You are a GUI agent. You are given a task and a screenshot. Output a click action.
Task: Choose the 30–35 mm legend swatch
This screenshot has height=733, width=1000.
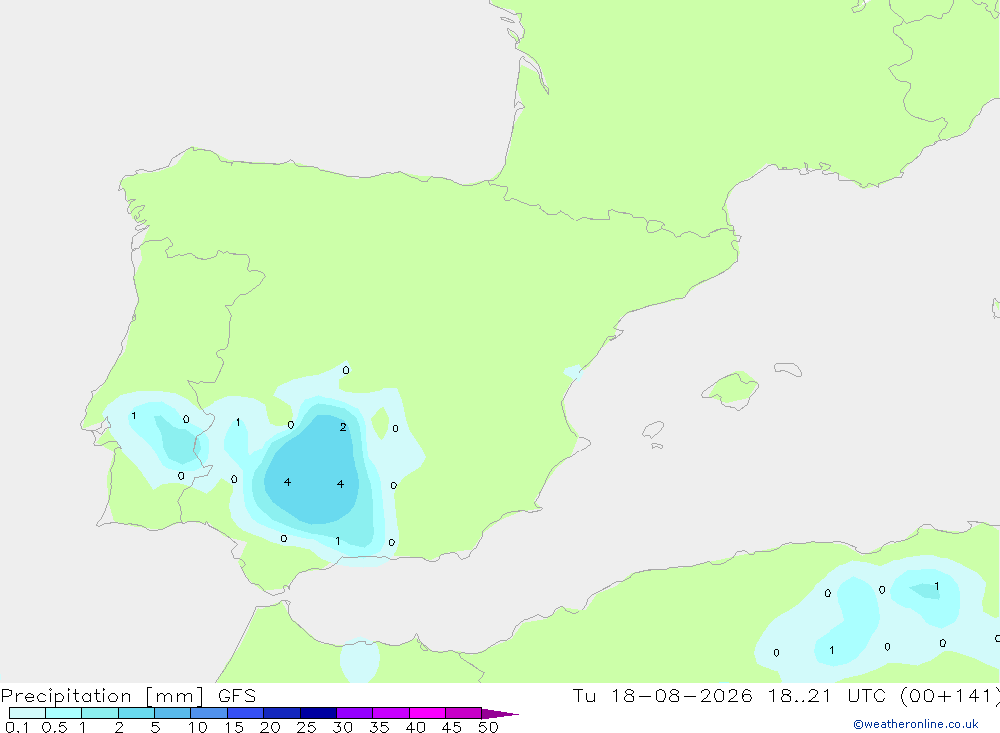[355, 713]
